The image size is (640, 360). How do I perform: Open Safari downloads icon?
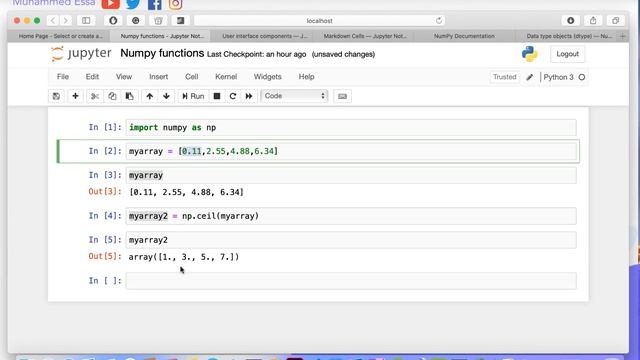[571, 20]
